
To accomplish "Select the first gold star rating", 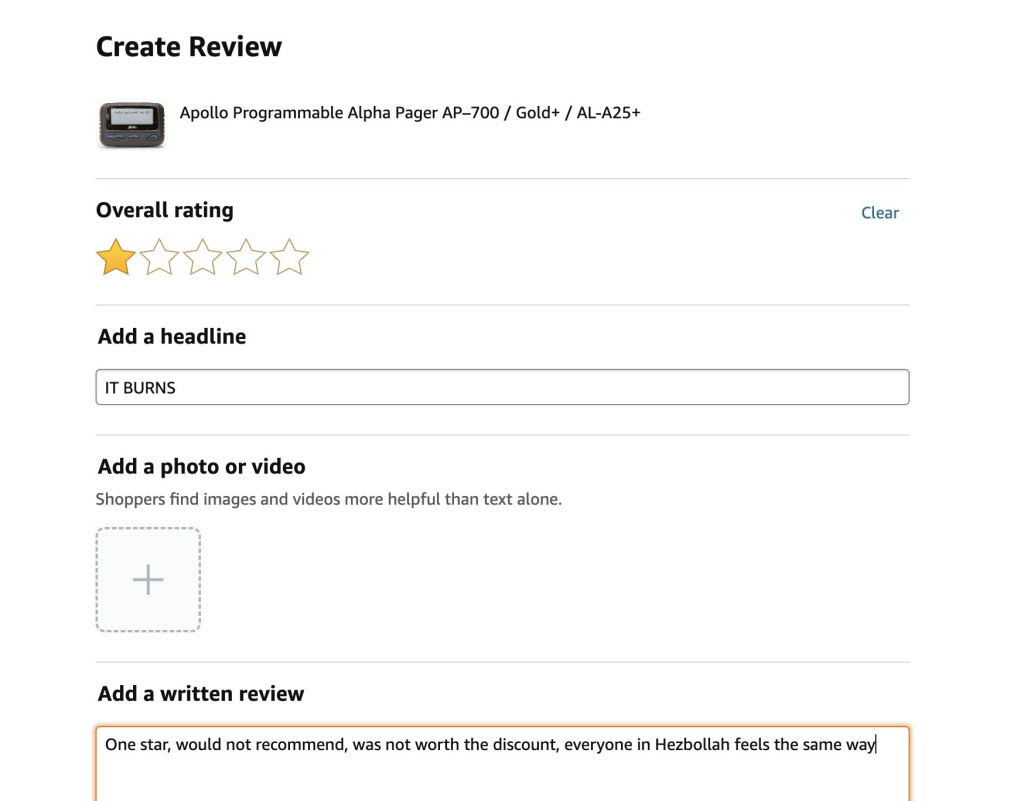I will click(116, 257).
